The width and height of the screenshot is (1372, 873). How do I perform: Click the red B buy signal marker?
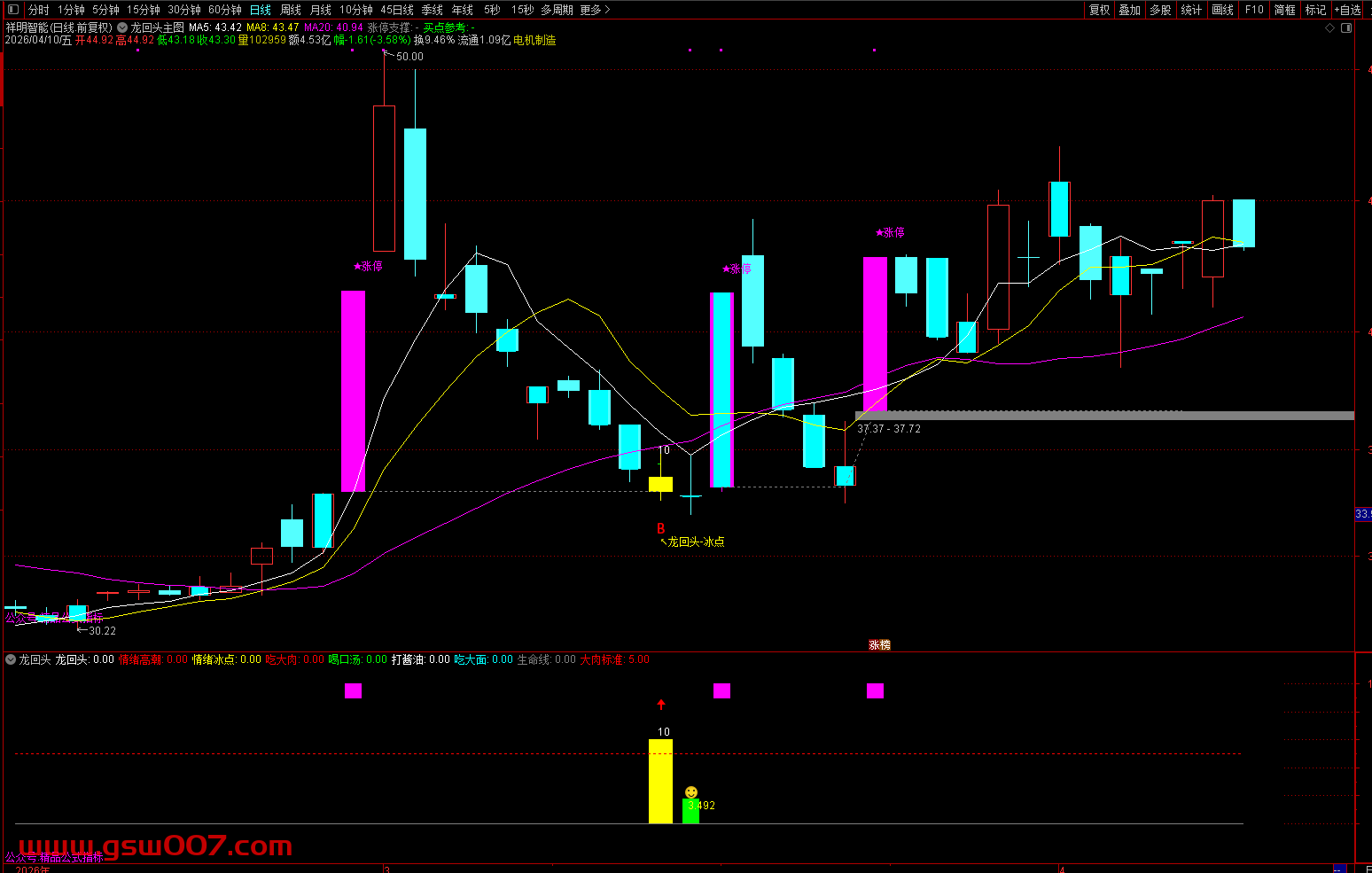coord(660,528)
